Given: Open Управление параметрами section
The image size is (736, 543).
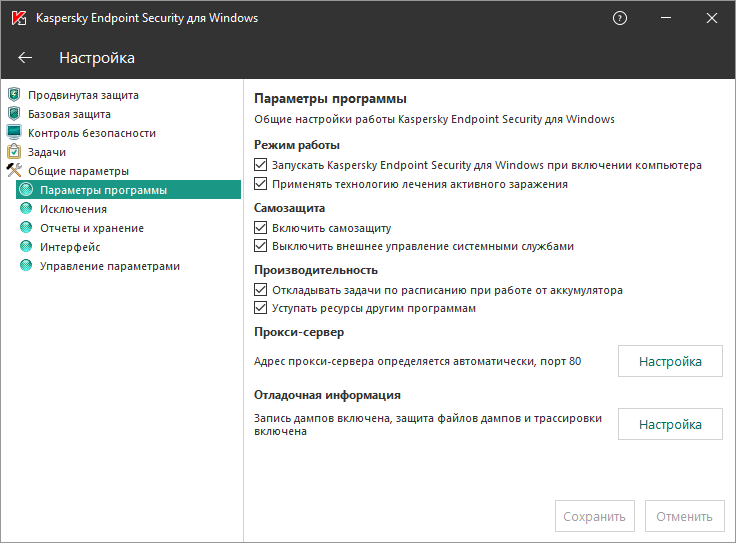Looking at the screenshot, I should (x=110, y=266).
